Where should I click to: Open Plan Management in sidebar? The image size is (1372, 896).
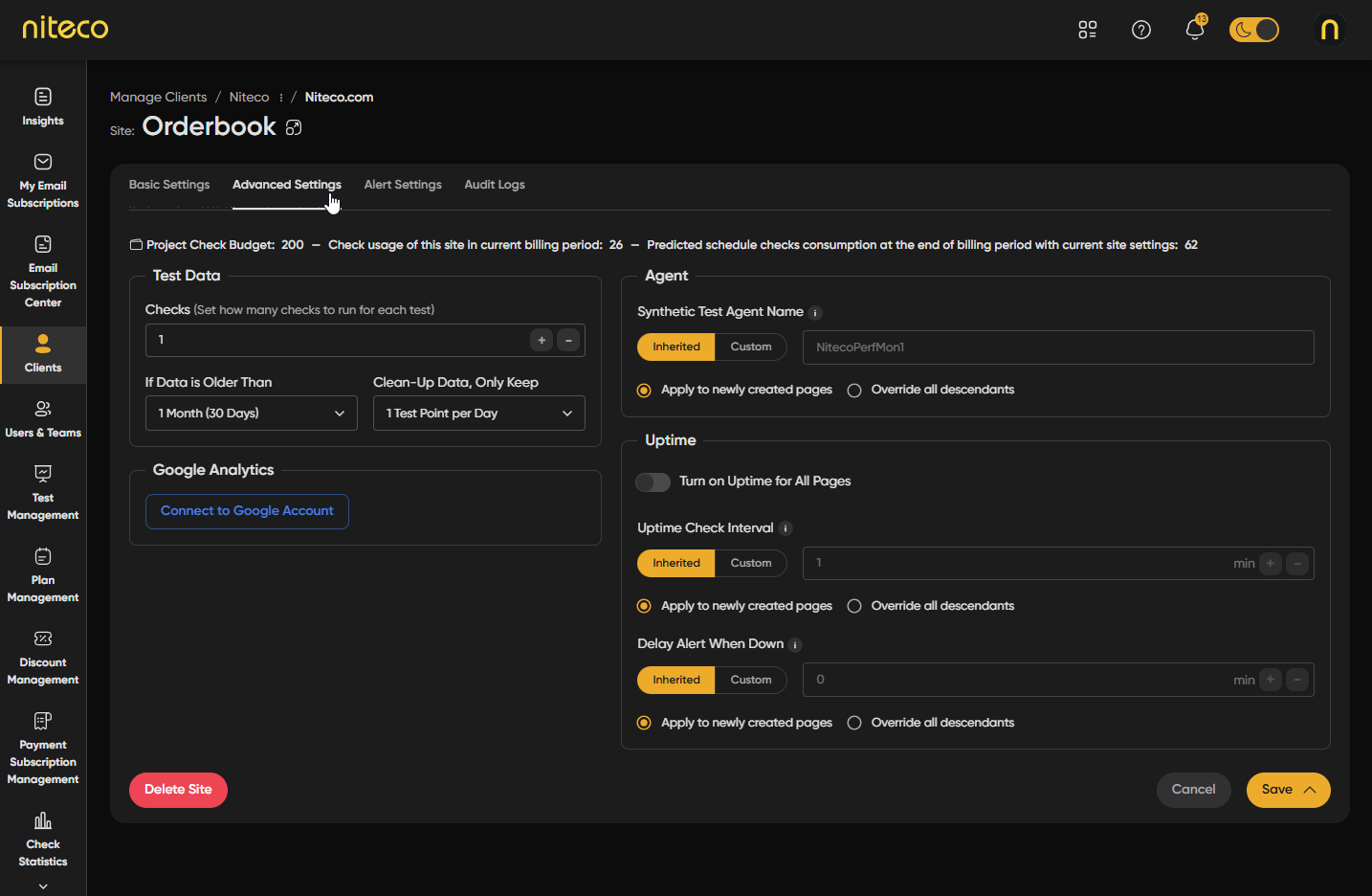click(x=43, y=575)
